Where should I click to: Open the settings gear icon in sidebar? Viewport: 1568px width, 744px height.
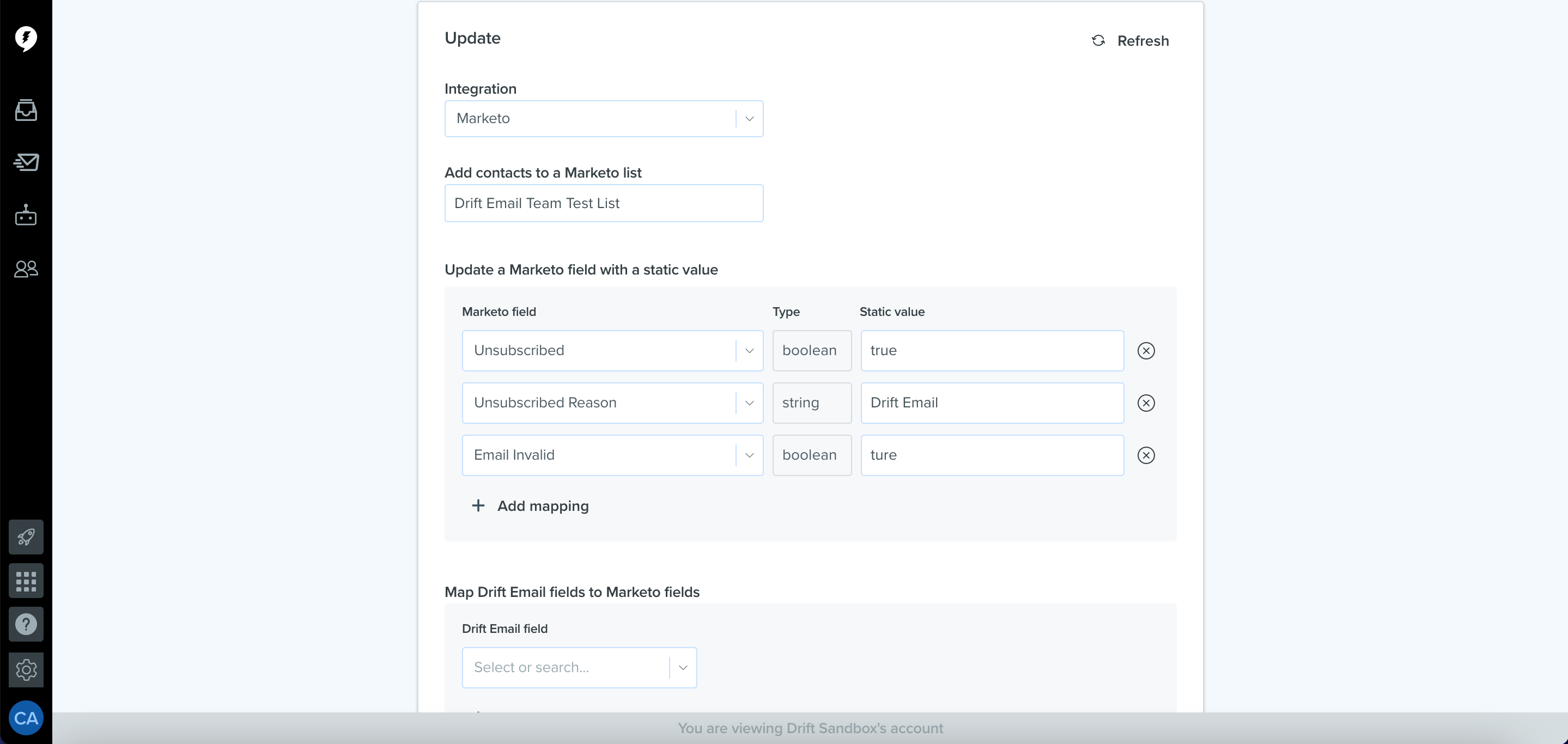(x=26, y=670)
